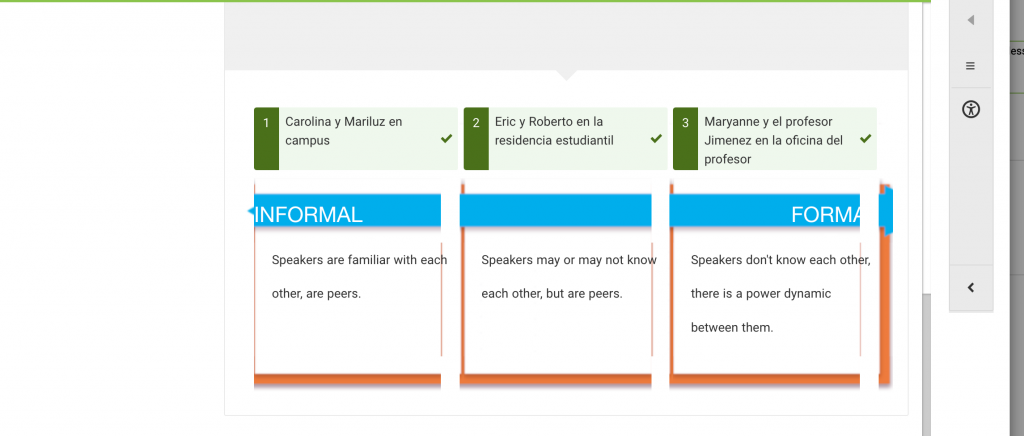Viewport: 1024px width, 436px height.
Task: Select 'Eric y Roberto en la residencia estudiantil'
Action: [x=554, y=131]
